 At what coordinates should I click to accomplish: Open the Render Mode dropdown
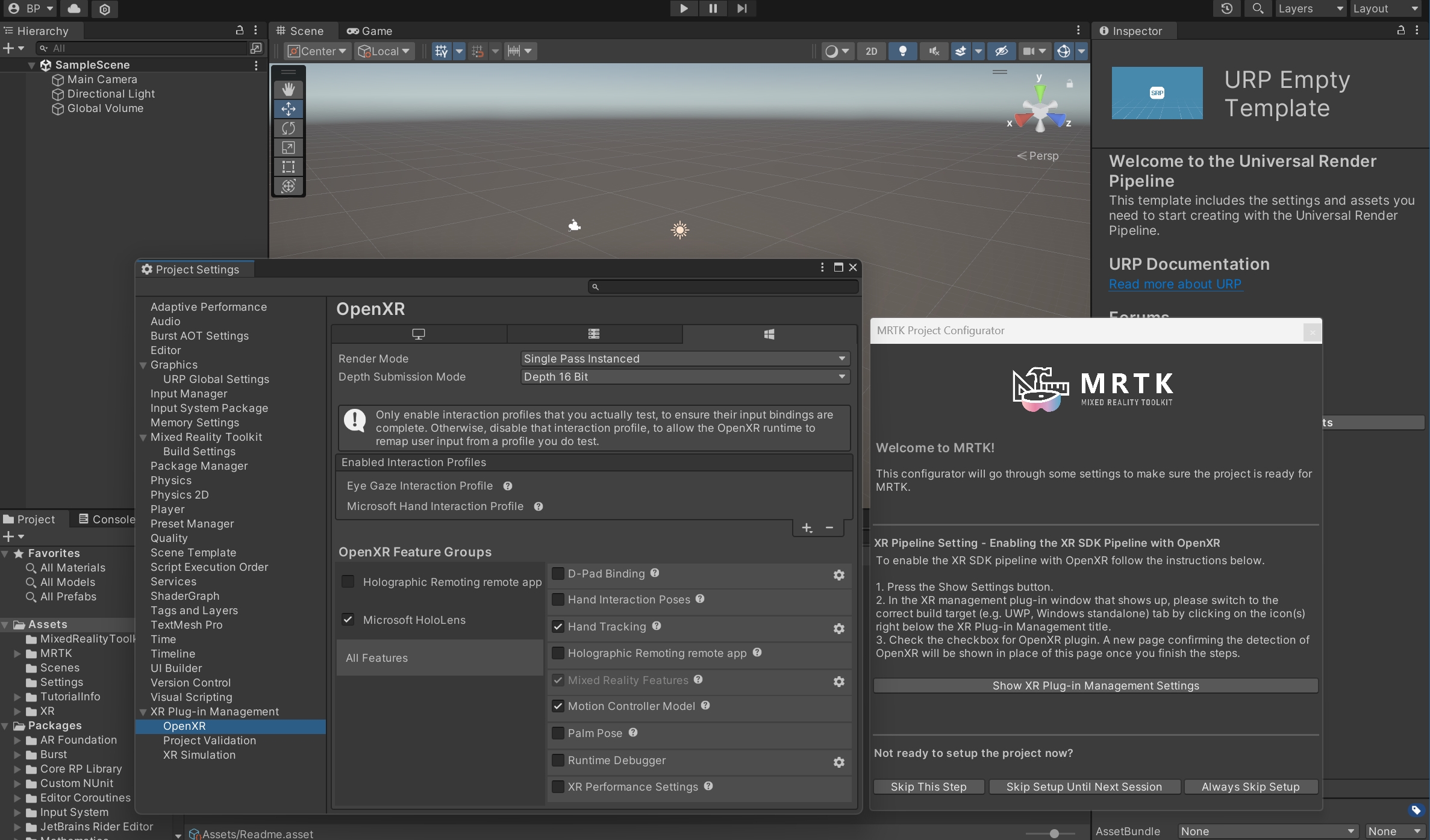click(684, 358)
